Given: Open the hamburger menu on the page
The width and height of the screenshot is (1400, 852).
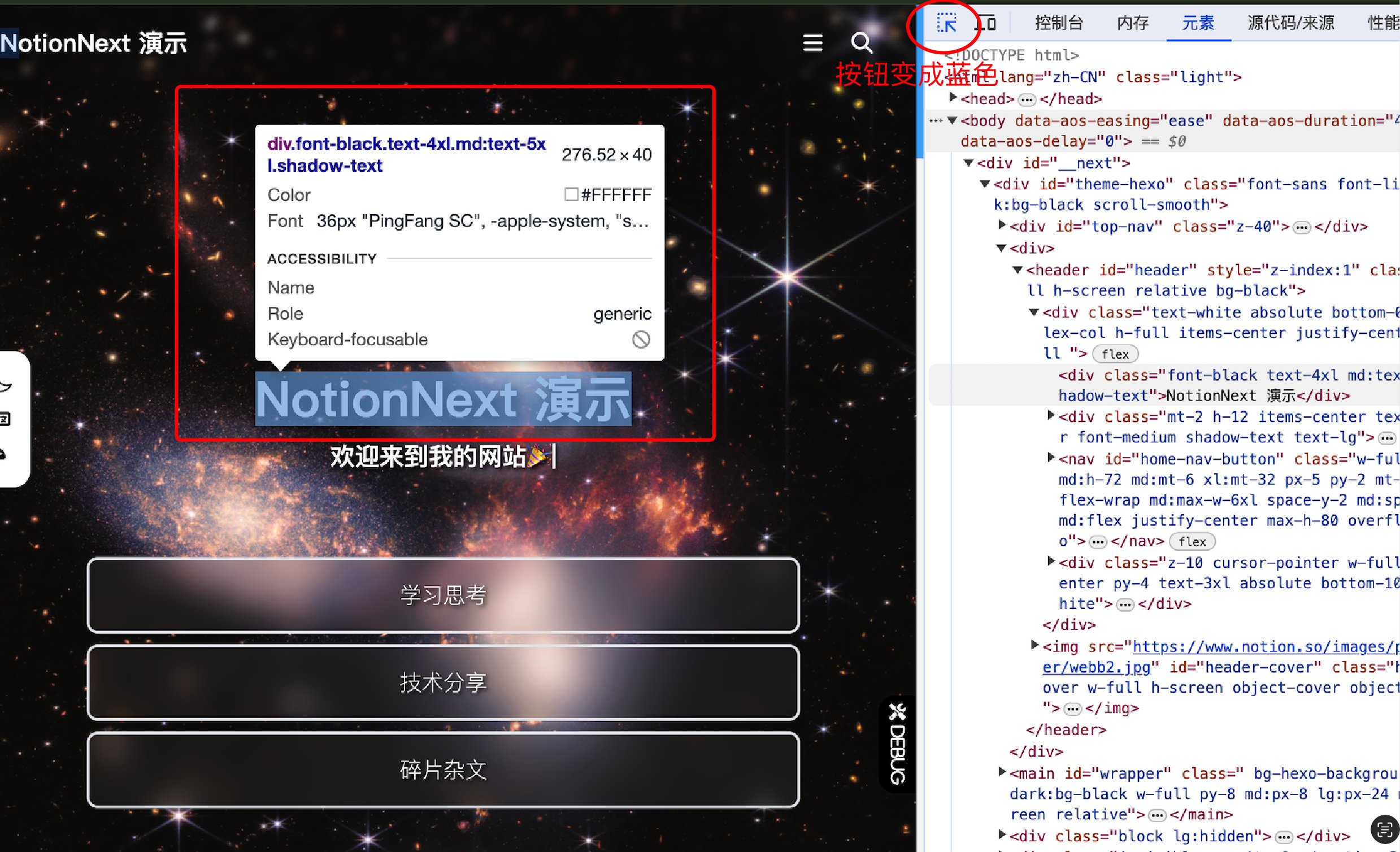Looking at the screenshot, I should [x=812, y=42].
